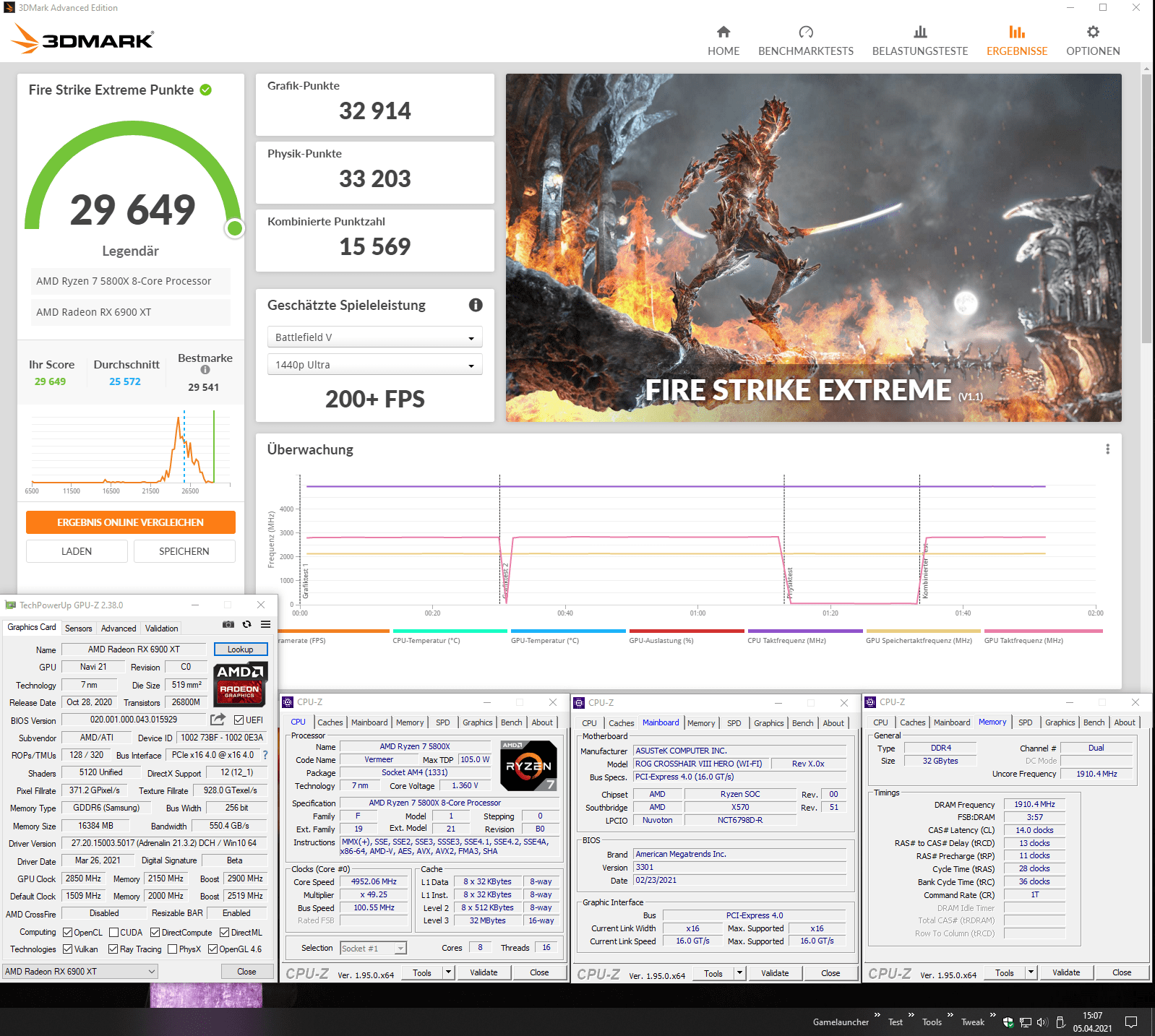Screen dimensions: 1155x1036
Task: Open Tools dropdown arrow in CPU-Z Mainboard window
Action: coord(739,973)
